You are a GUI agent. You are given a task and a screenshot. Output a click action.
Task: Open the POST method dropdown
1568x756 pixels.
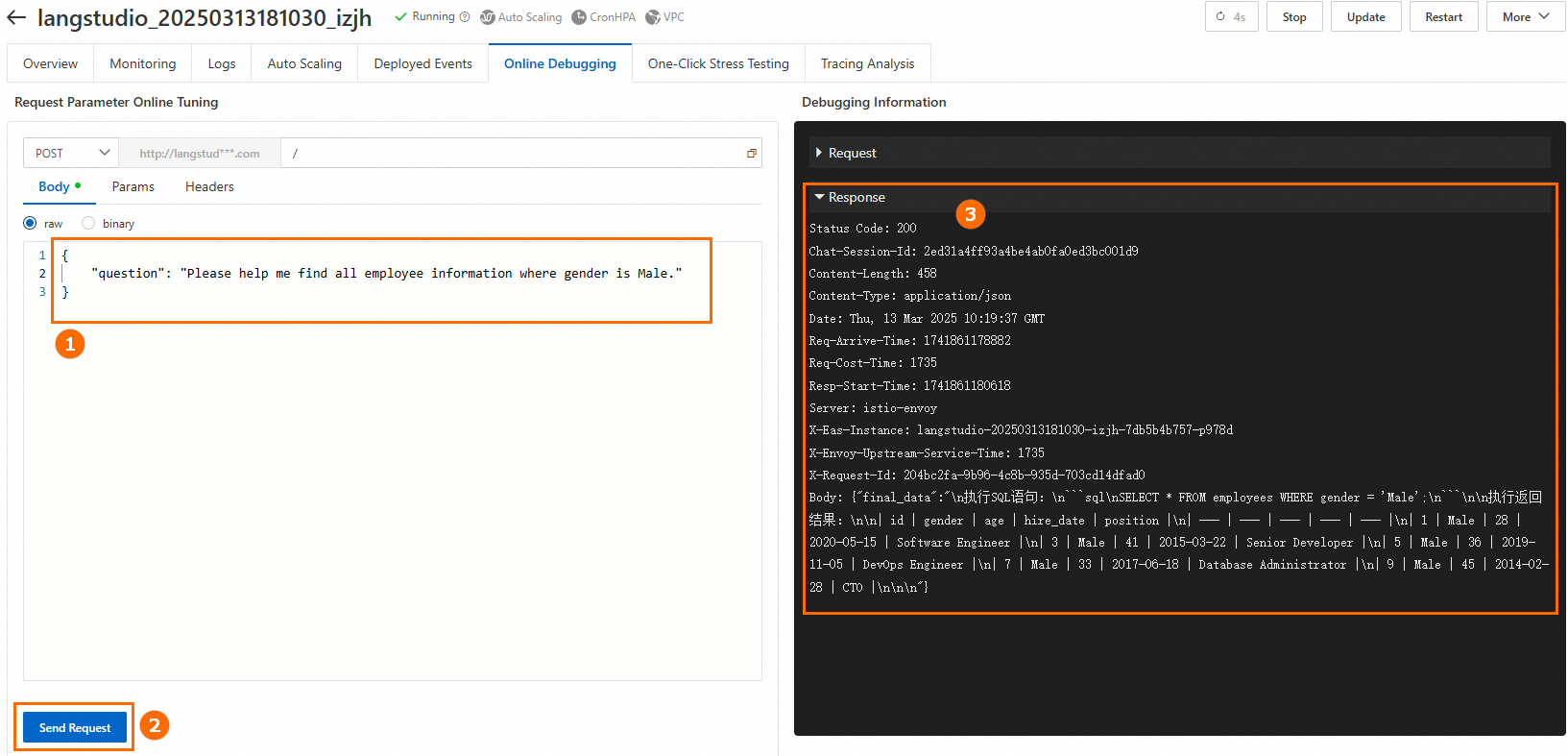(71, 154)
